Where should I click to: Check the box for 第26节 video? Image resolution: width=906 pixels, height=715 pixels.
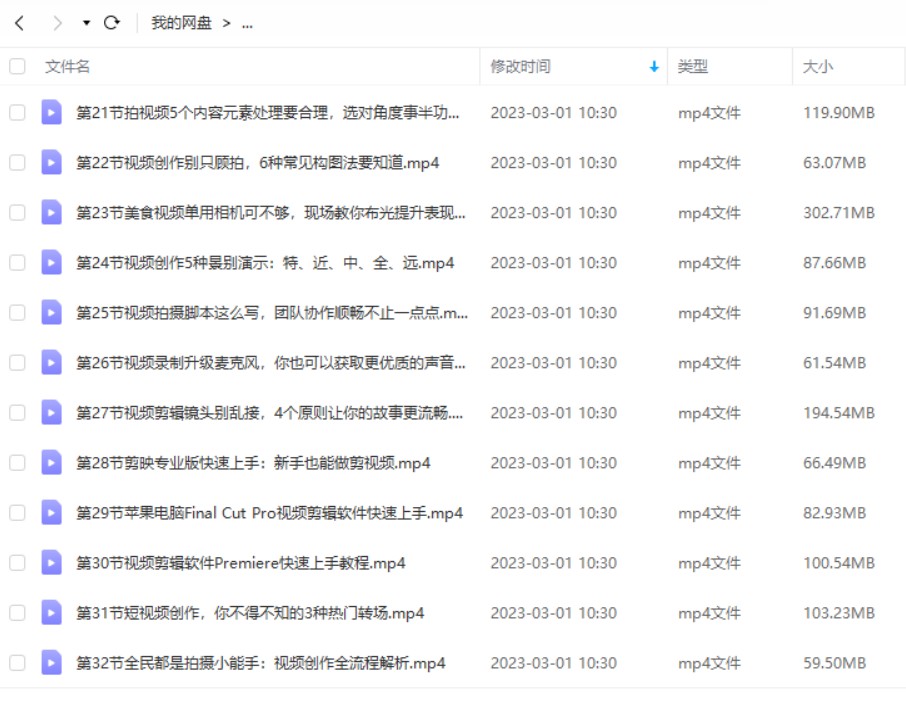click(17, 362)
